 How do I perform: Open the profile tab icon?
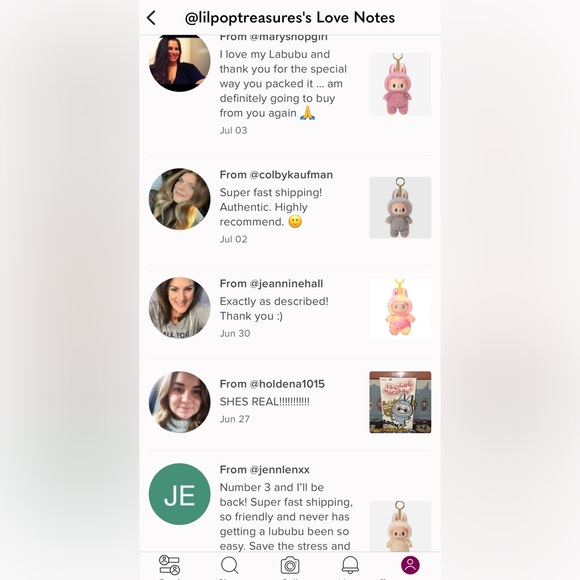410,565
